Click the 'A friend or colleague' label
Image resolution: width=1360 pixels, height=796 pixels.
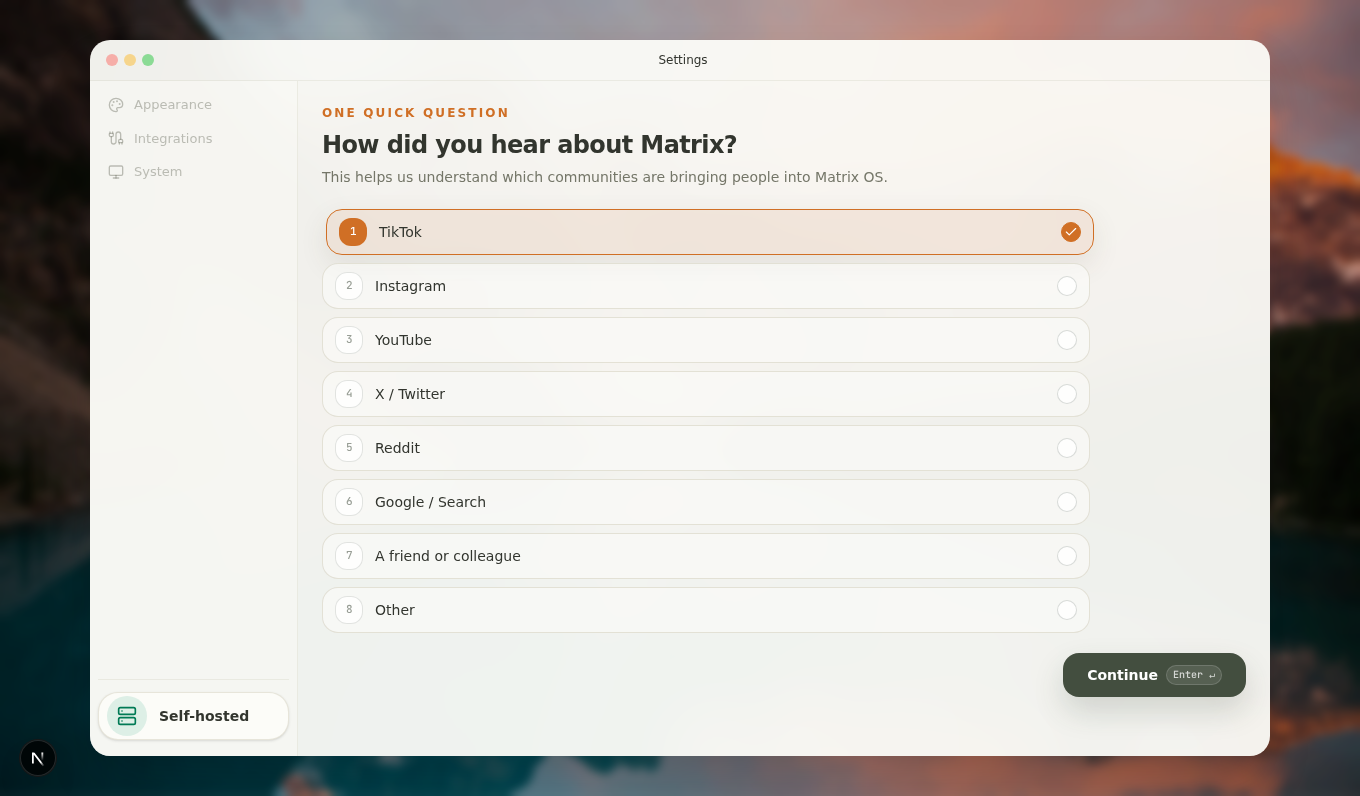coord(448,556)
